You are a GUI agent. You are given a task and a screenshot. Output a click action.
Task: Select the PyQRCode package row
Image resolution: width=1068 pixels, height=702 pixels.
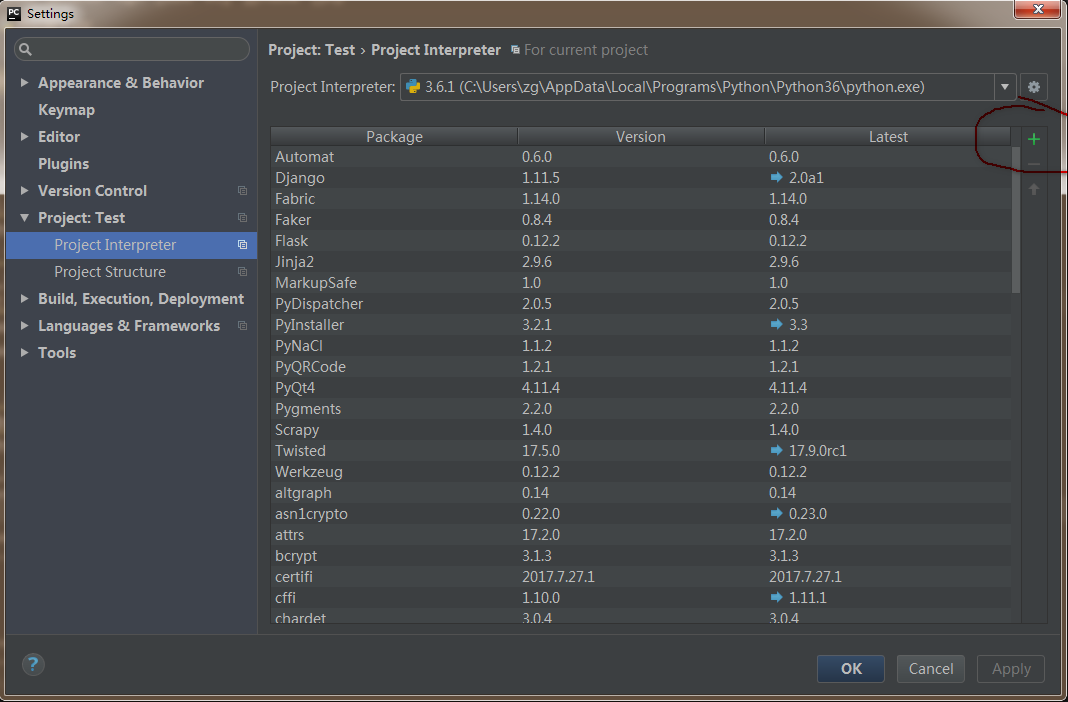click(x=641, y=367)
